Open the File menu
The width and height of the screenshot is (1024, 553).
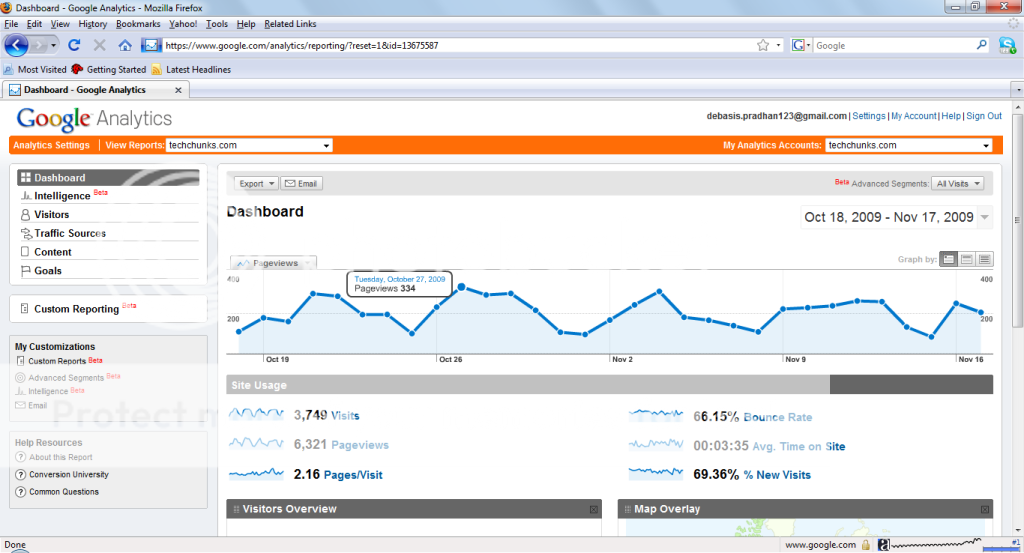(11, 24)
